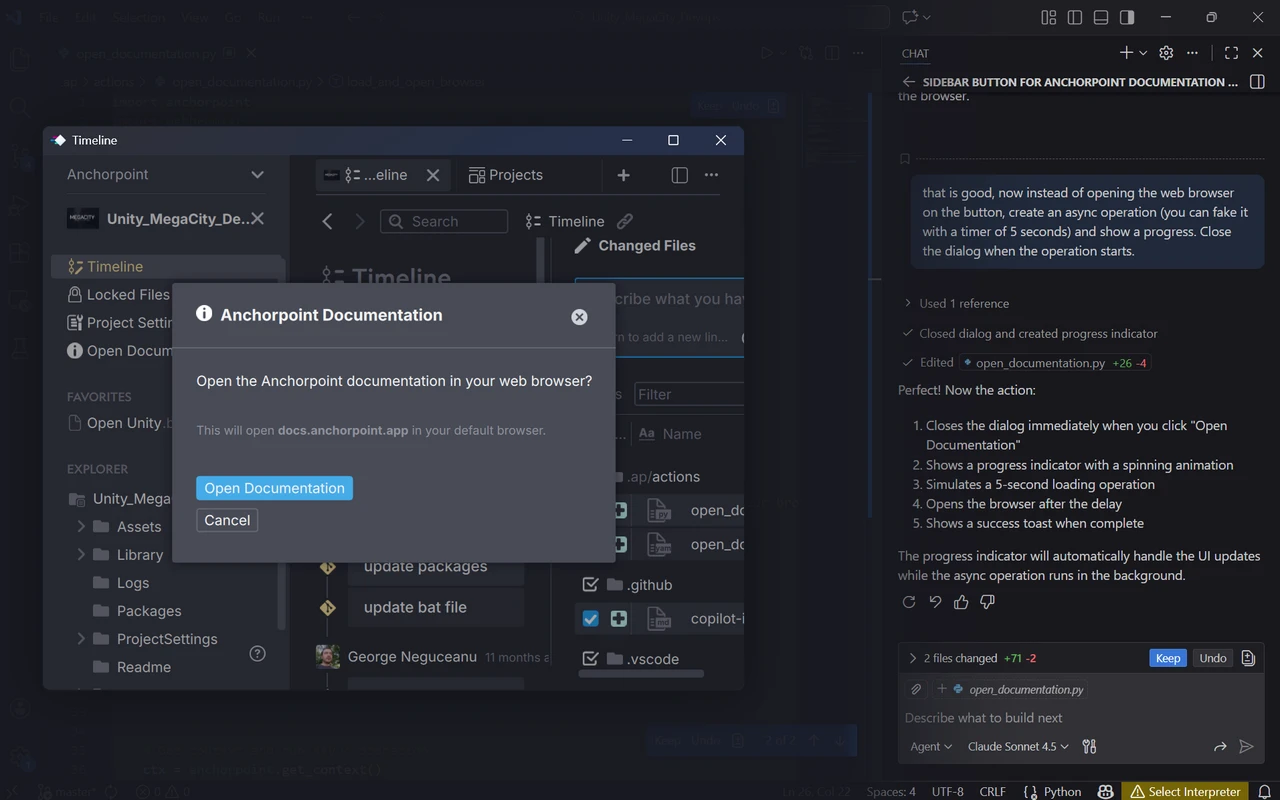Click the link icon next to the Timeline heading
This screenshot has width=1280, height=800.
point(625,221)
